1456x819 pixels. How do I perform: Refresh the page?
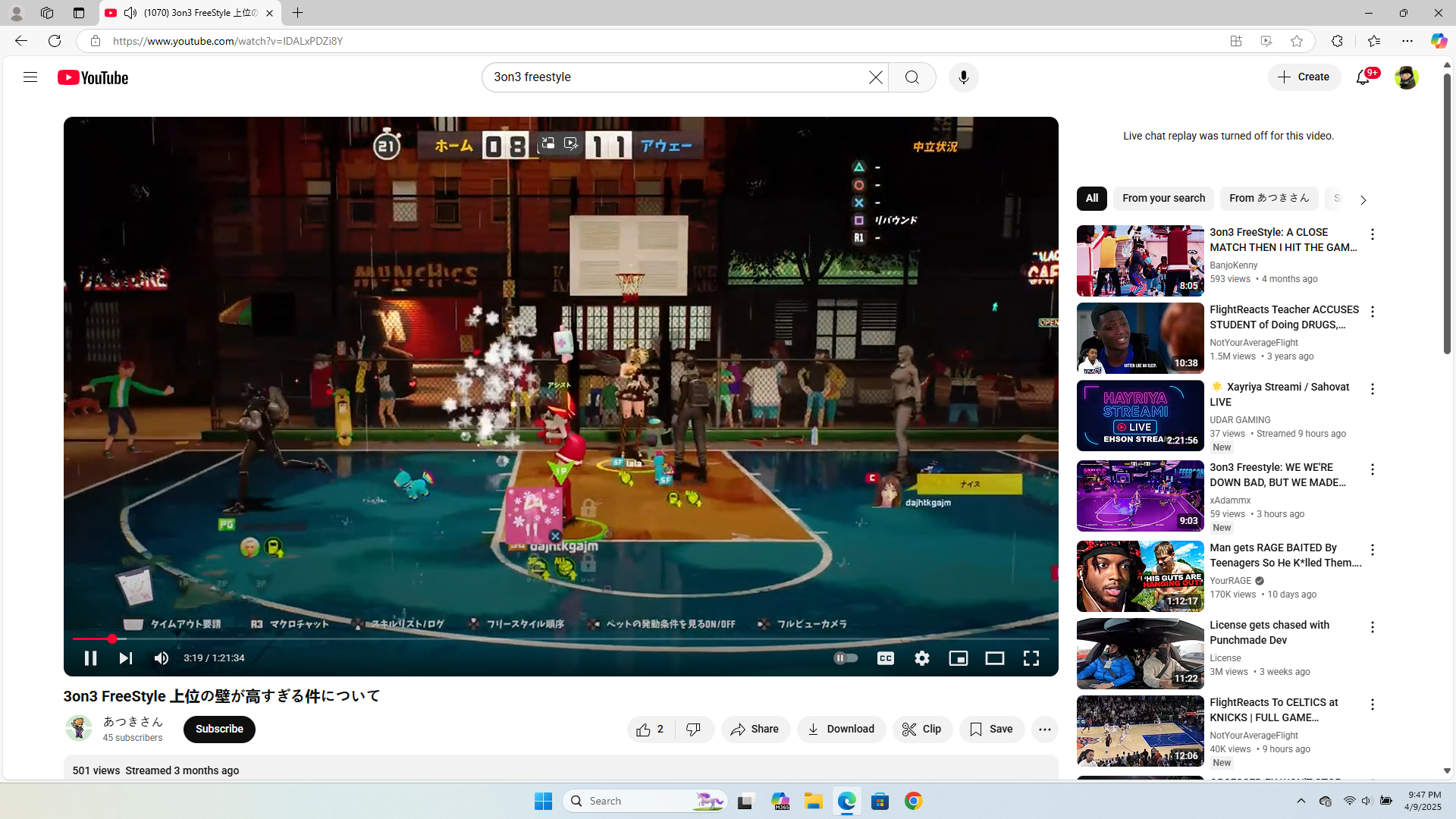[55, 41]
